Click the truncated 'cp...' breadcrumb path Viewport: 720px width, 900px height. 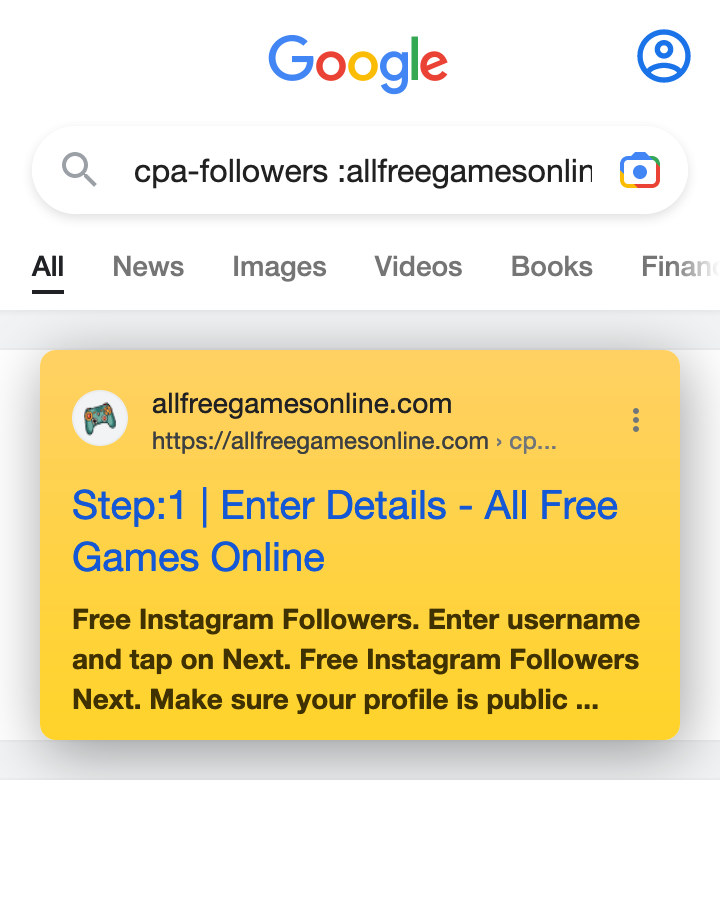point(533,441)
